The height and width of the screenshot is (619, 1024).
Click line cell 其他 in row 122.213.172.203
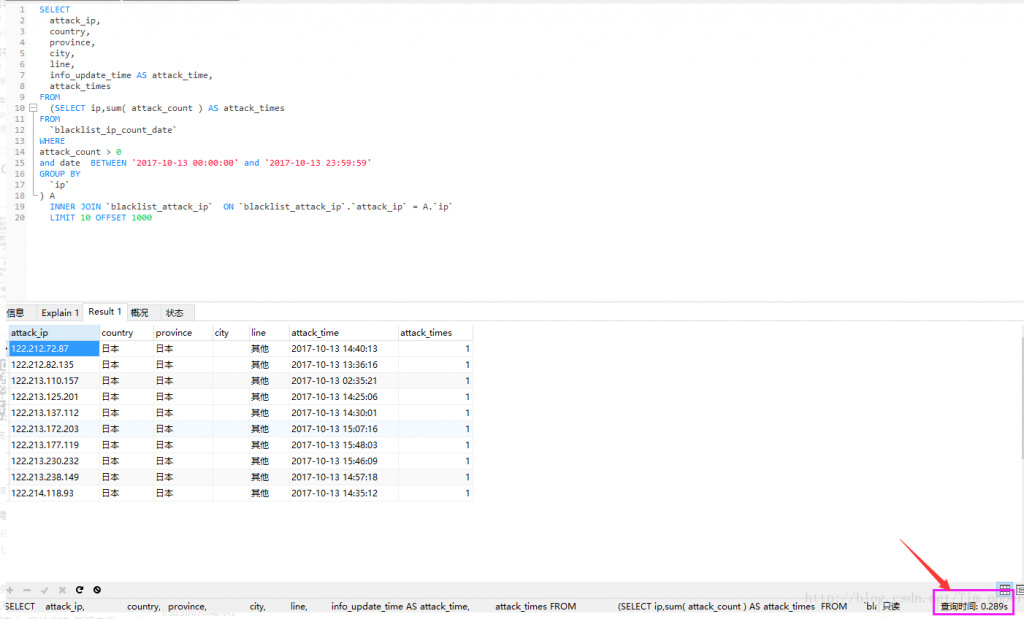(x=269, y=429)
